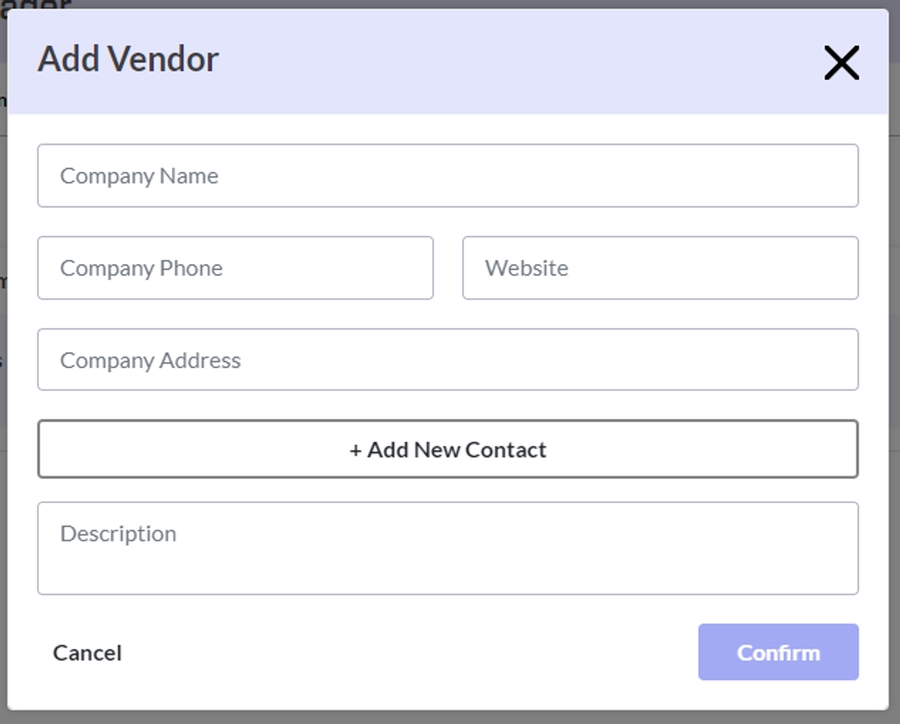Screen dimensions: 900x724
Task: Click the Company Address placeholder text
Action: tap(150, 360)
